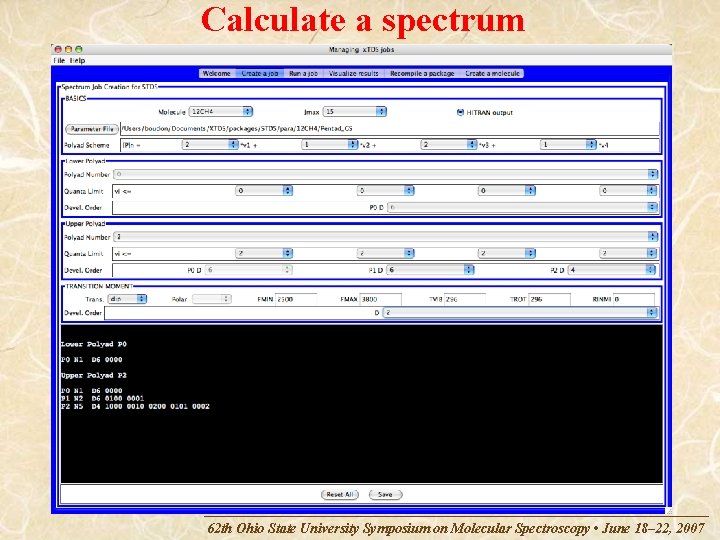720x540 pixels.
Task: Click the Parameter File button
Action: tap(92, 129)
